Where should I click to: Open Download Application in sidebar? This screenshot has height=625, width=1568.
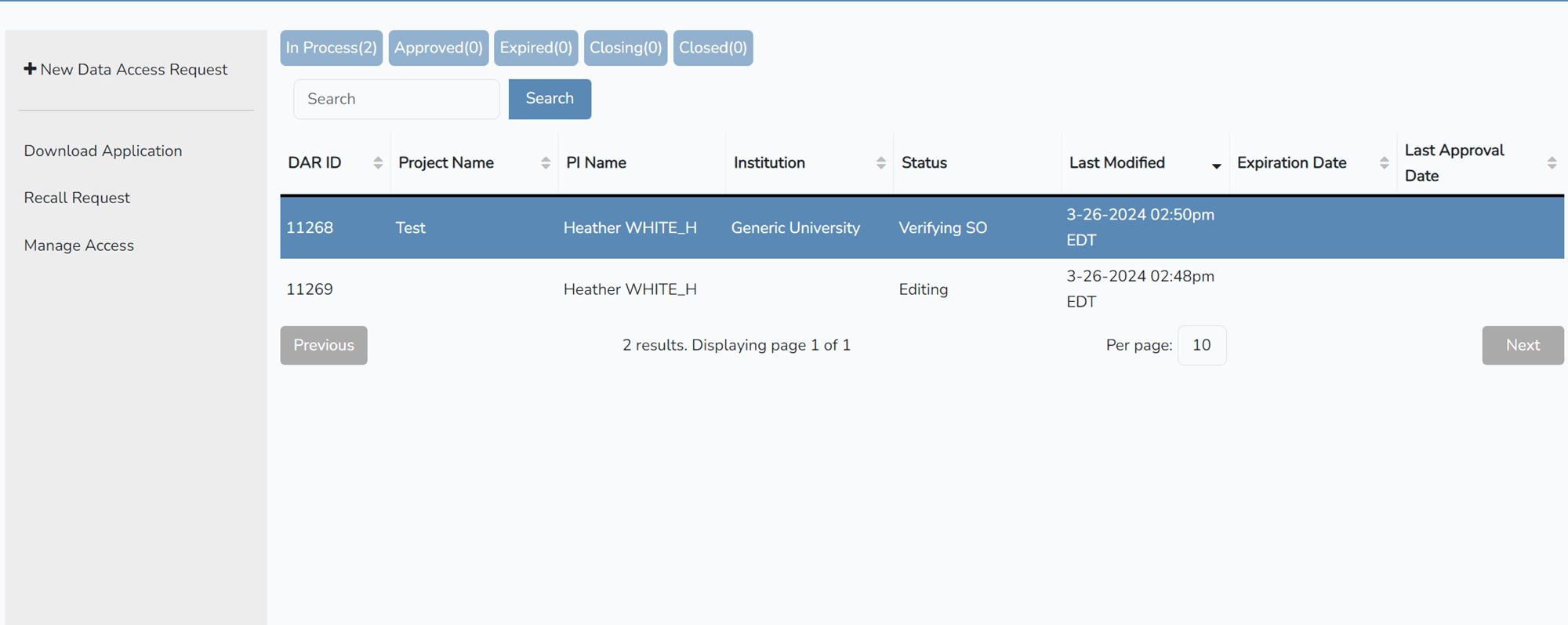tap(103, 151)
